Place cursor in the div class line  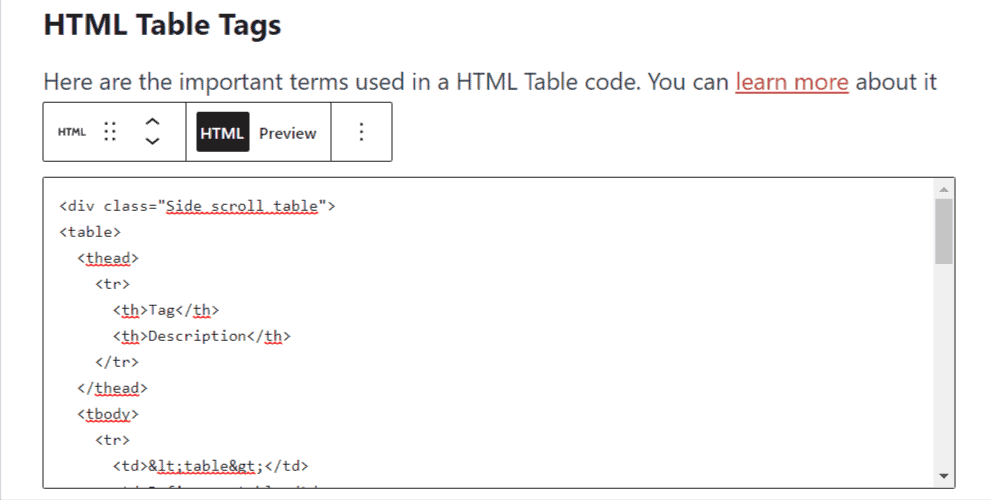pyautogui.click(x=197, y=206)
